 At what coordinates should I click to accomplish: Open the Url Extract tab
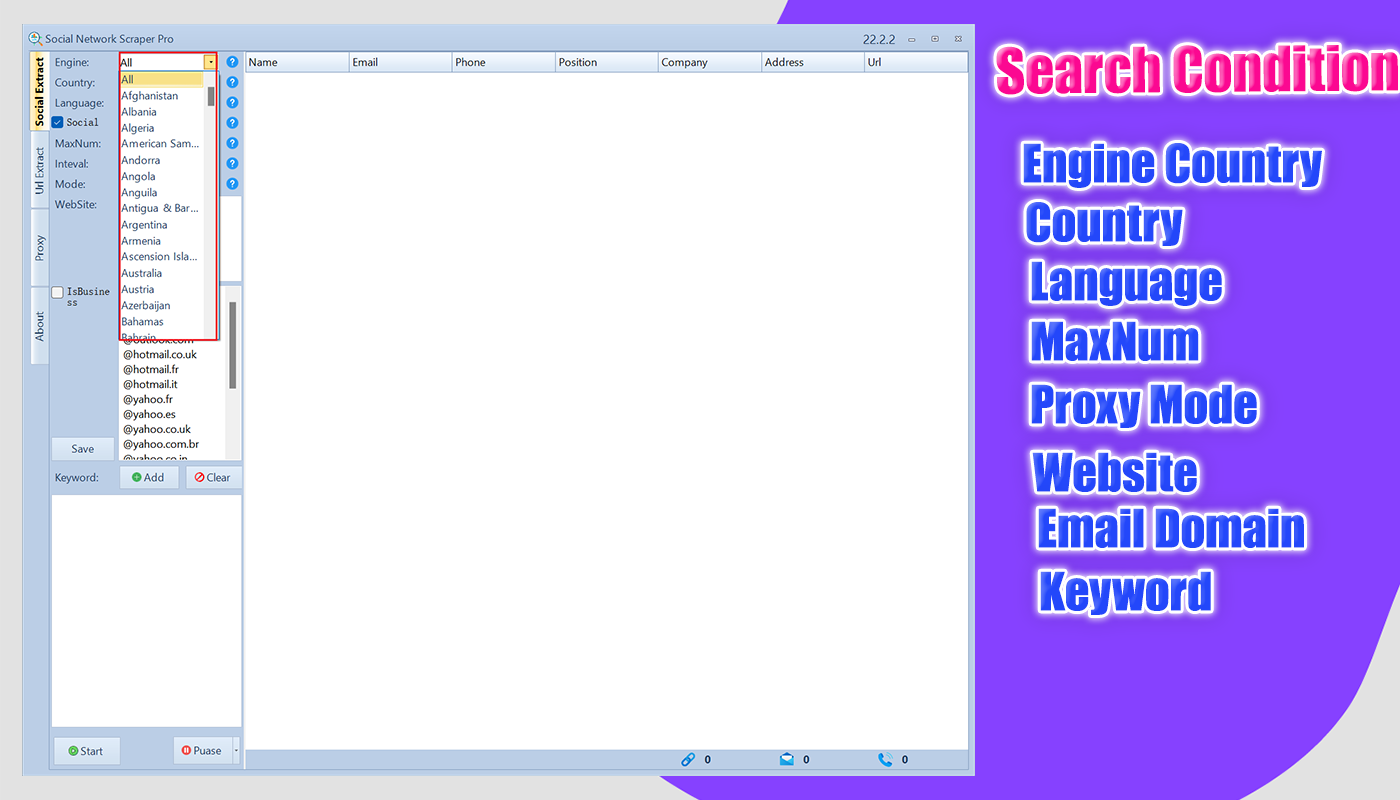[x=40, y=170]
